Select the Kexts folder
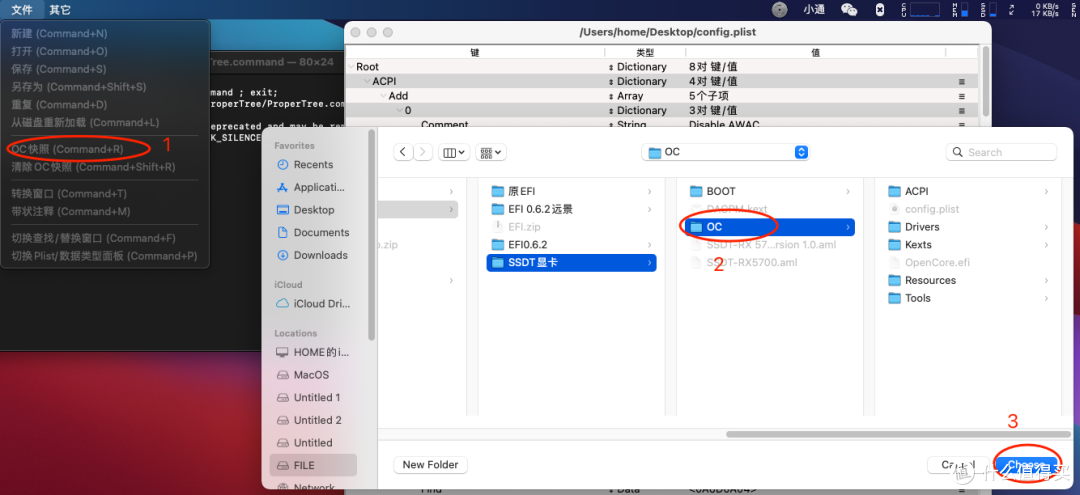 coord(969,244)
